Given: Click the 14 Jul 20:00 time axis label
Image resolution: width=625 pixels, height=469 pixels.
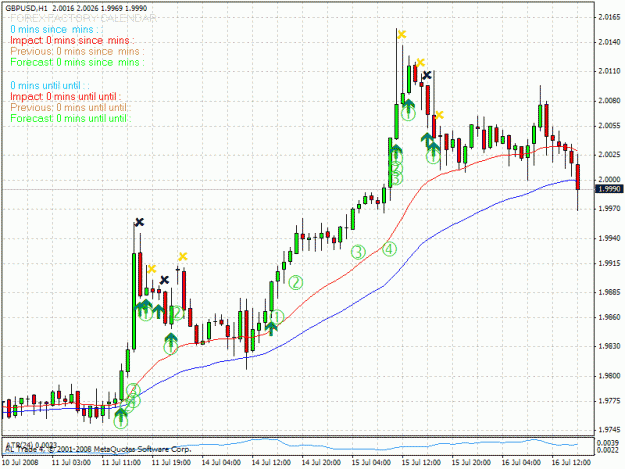Looking at the screenshot, I should point(321,462).
